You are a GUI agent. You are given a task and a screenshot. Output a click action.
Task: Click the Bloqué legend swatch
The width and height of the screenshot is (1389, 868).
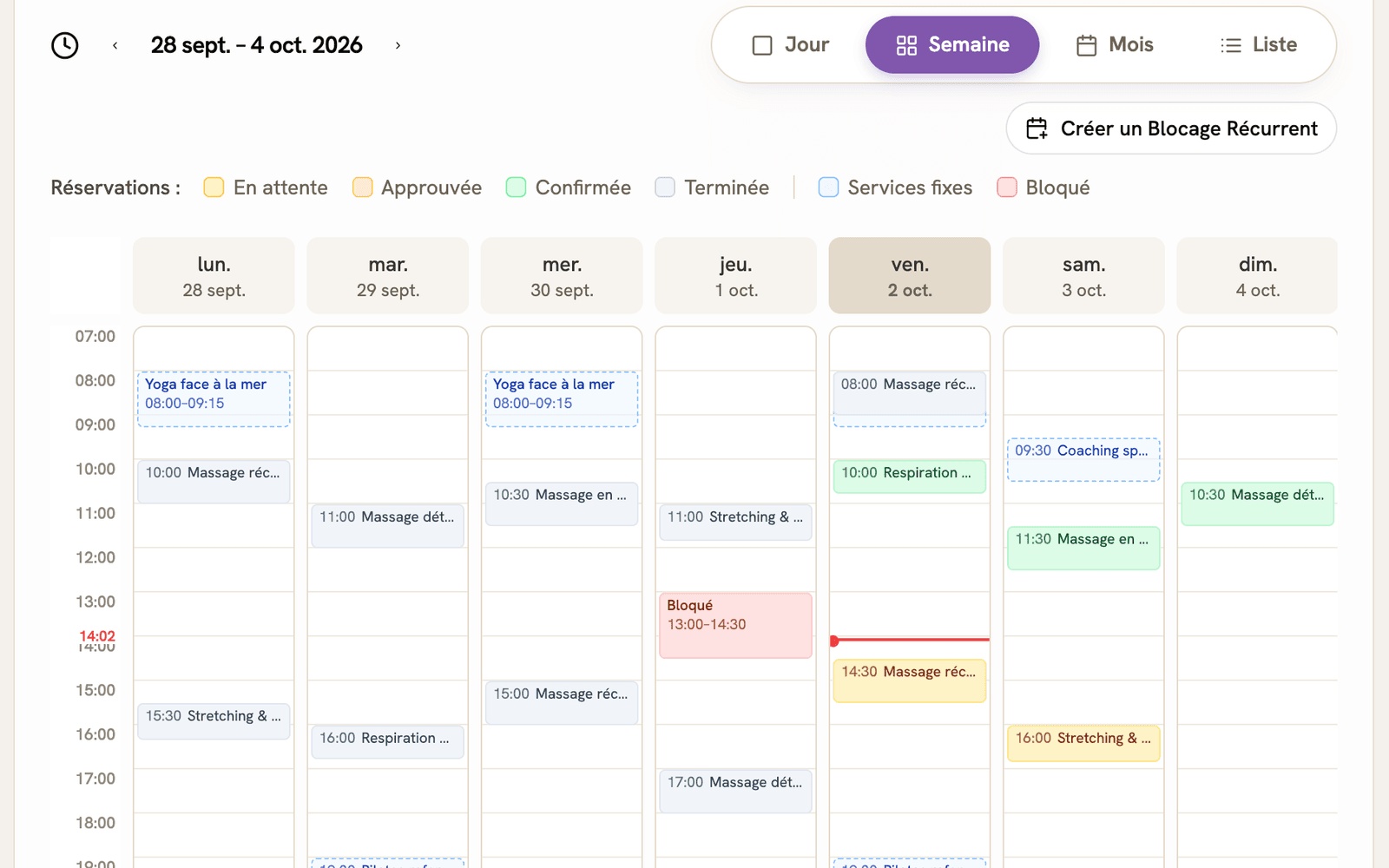pos(1007,187)
